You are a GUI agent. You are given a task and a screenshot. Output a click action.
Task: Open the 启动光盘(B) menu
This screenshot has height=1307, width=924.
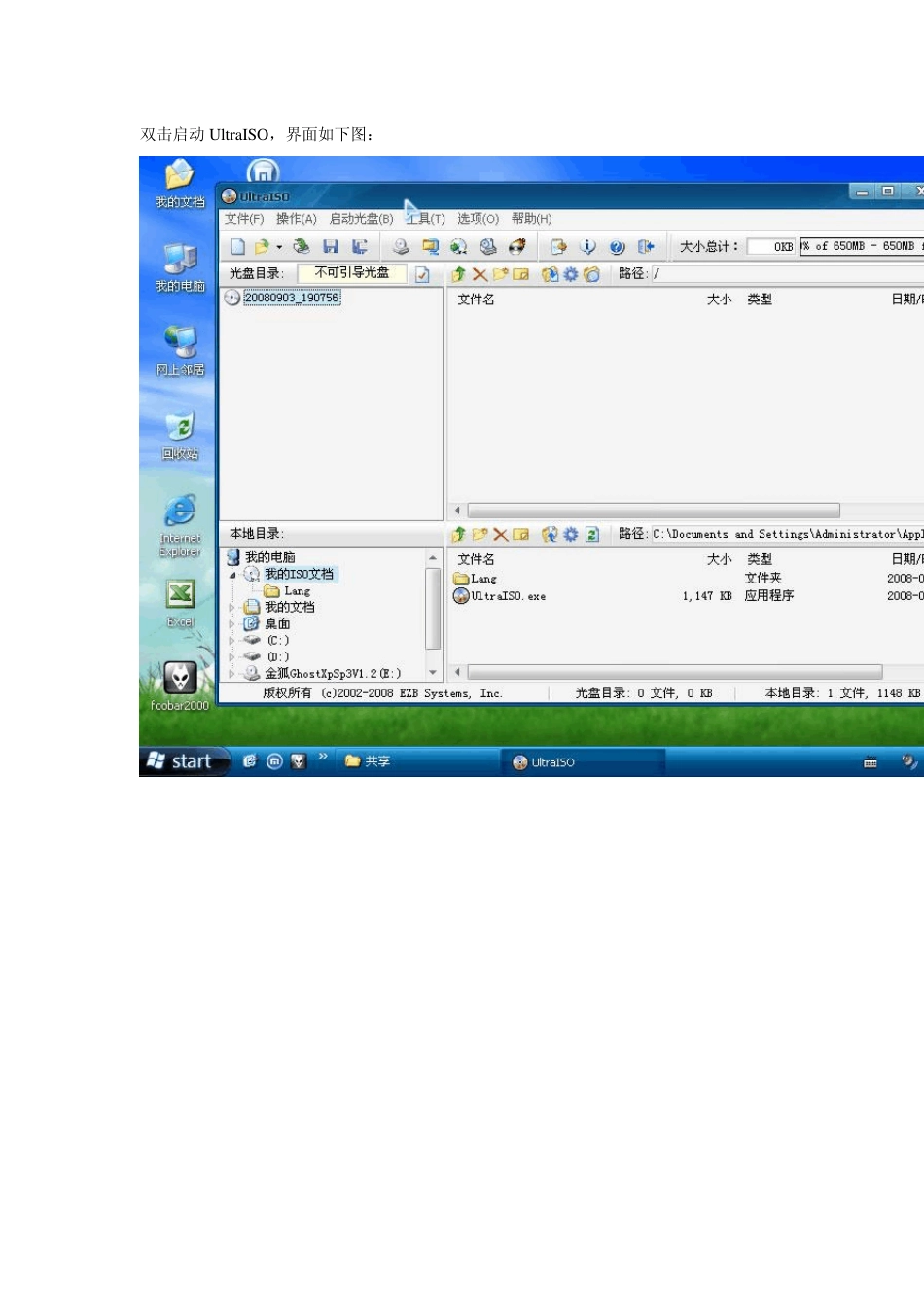[362, 219]
